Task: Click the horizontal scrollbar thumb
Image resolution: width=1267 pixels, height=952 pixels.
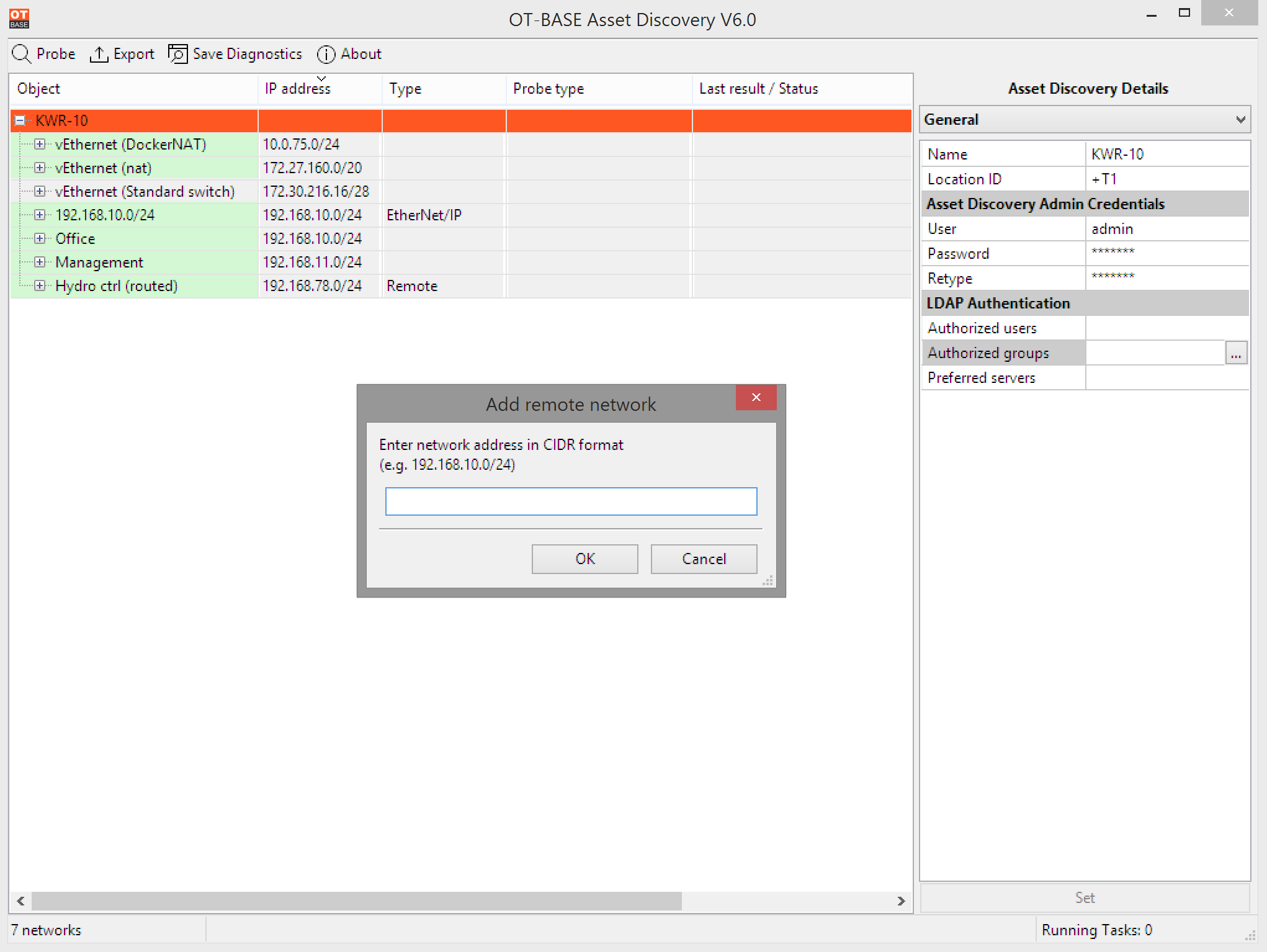Action: click(x=357, y=900)
